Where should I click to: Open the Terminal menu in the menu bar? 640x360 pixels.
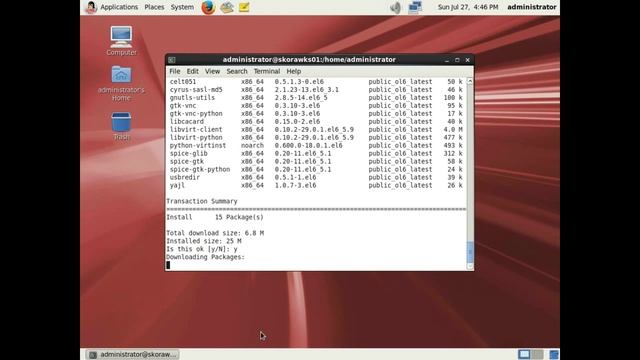[x=267, y=71]
